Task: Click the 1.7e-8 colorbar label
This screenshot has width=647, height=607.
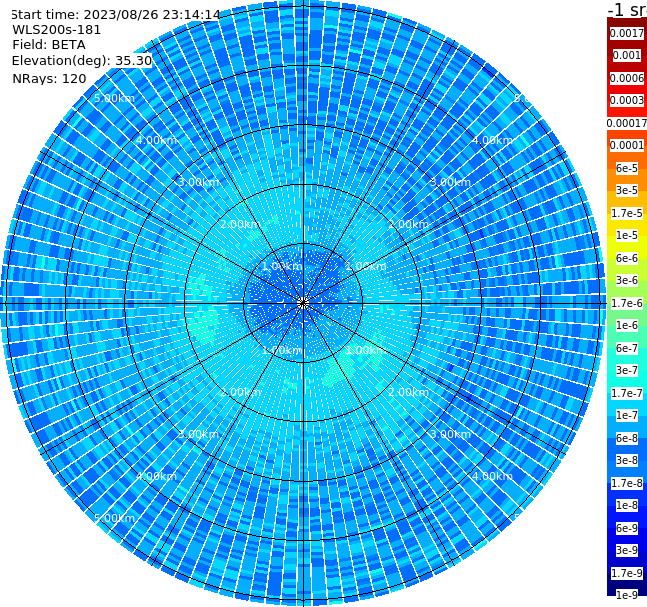Action: tap(627, 483)
